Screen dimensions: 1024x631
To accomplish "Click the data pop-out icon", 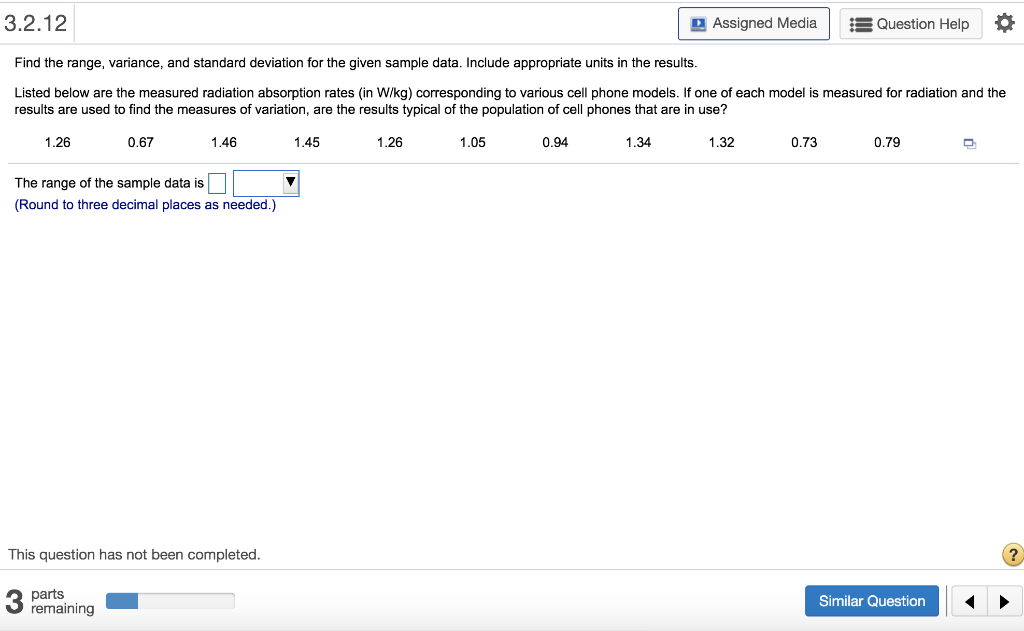I will pos(970,144).
